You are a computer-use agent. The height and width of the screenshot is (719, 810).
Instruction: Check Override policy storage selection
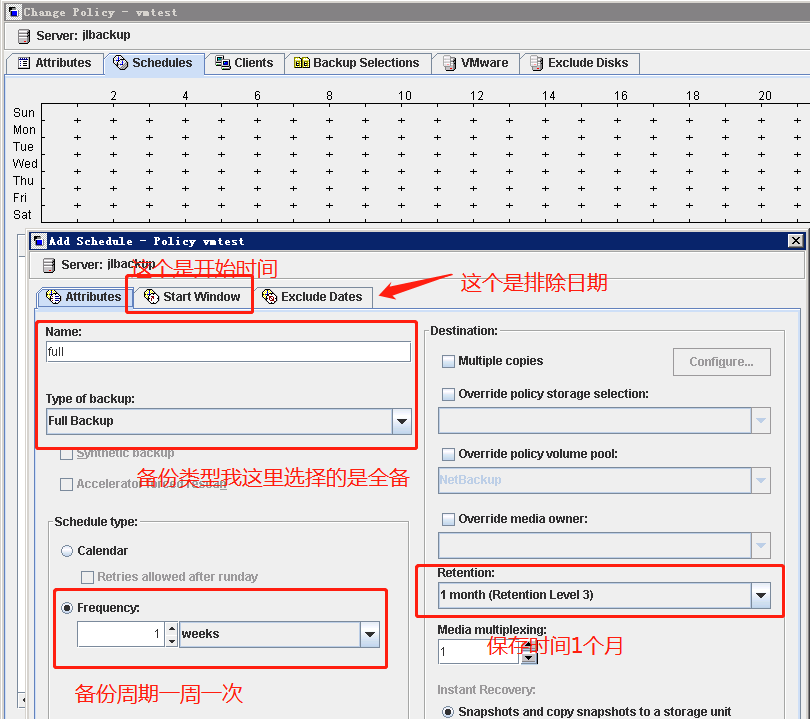tap(448, 394)
